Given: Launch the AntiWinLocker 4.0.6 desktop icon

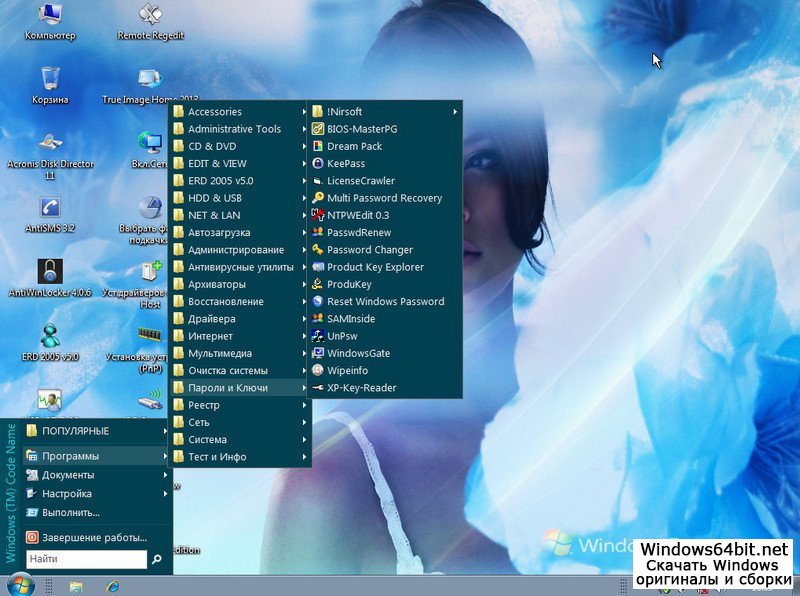Looking at the screenshot, I should coord(50,271).
